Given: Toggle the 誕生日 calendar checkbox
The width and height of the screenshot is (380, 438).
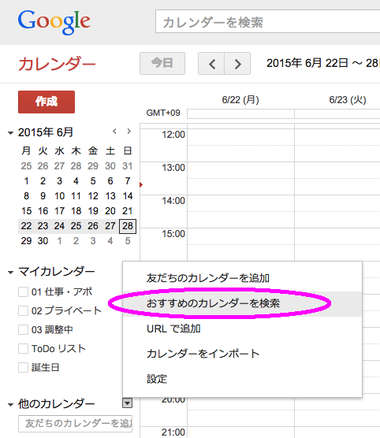Looking at the screenshot, I should [23, 368].
